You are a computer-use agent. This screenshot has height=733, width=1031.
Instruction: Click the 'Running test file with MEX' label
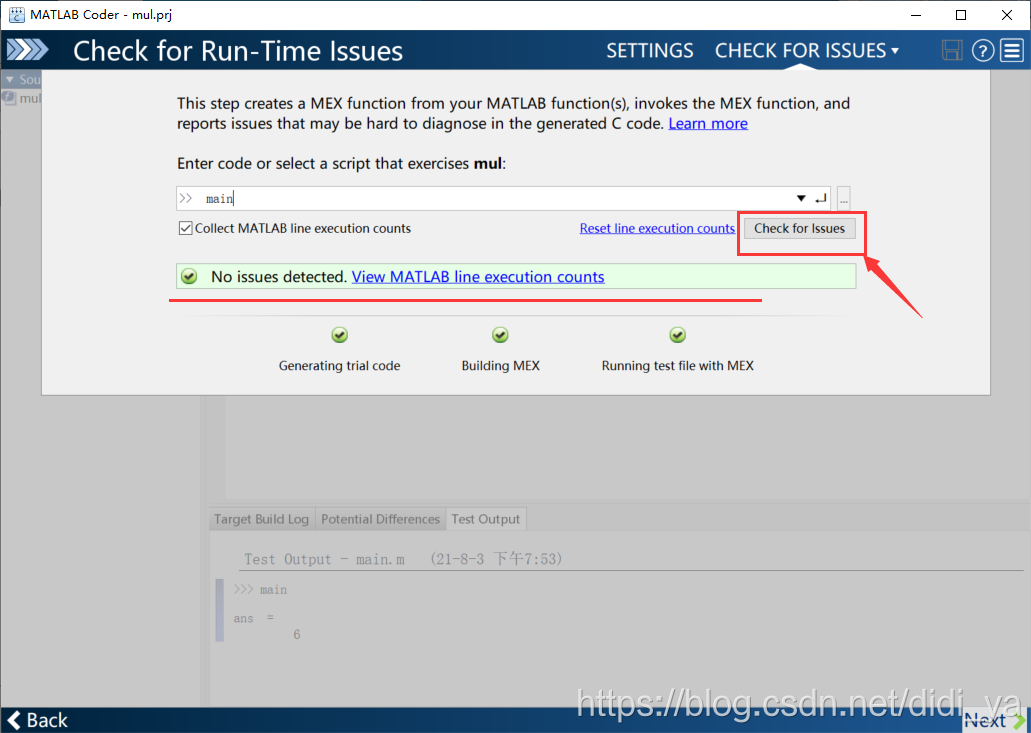(677, 366)
